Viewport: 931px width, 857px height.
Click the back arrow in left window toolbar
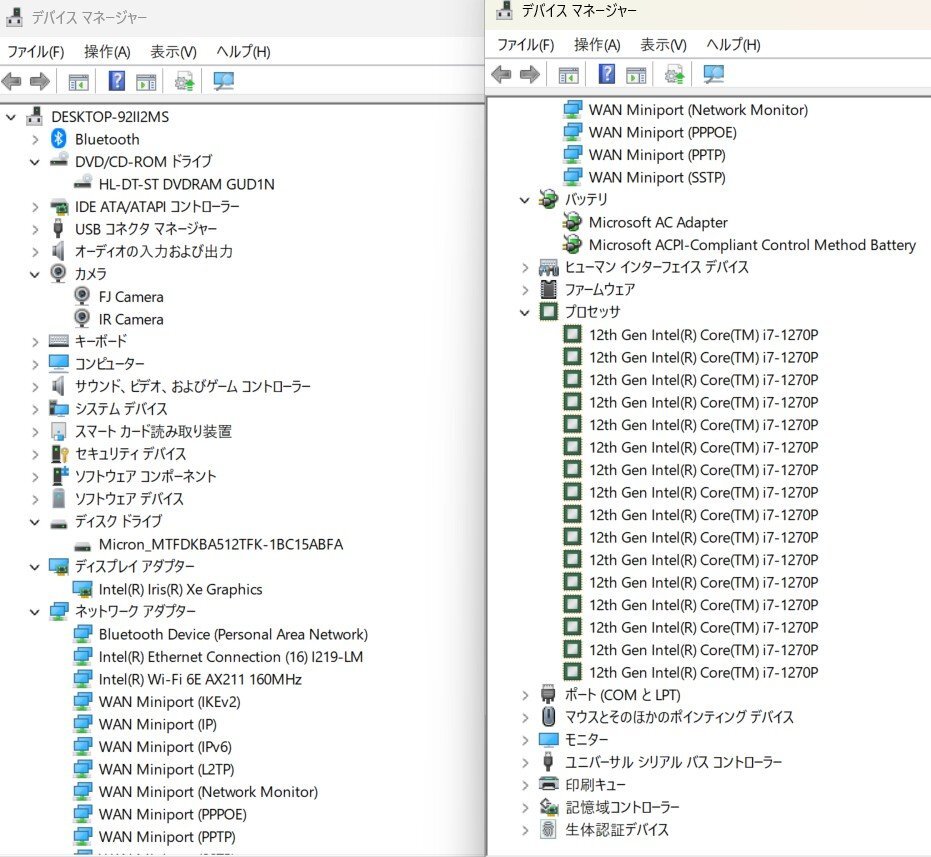pyautogui.click(x=12, y=82)
